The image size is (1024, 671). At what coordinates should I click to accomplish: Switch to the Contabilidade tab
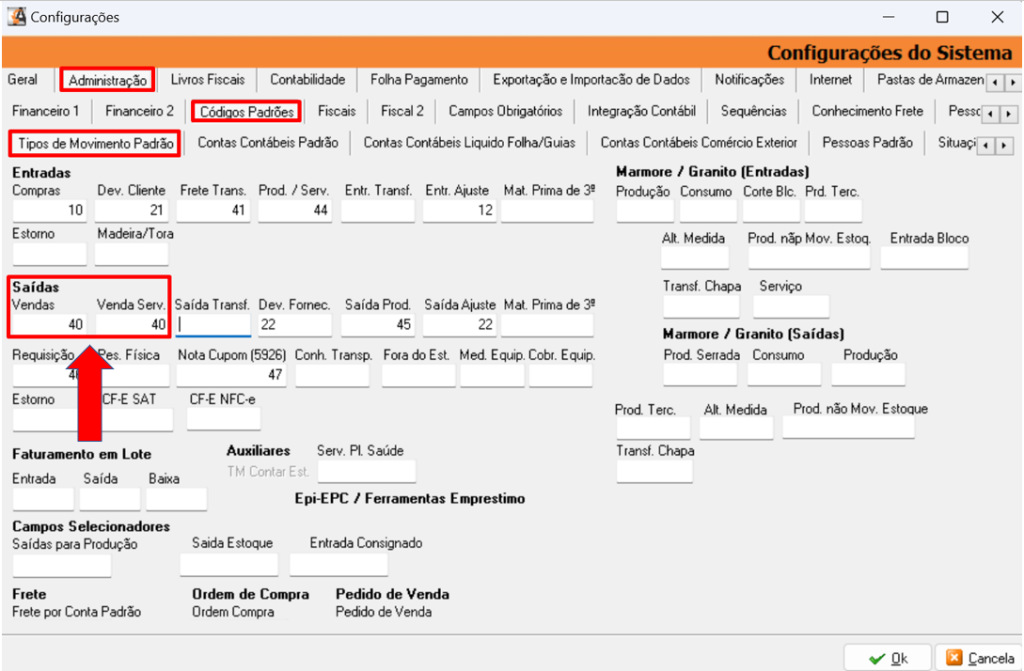(307, 80)
